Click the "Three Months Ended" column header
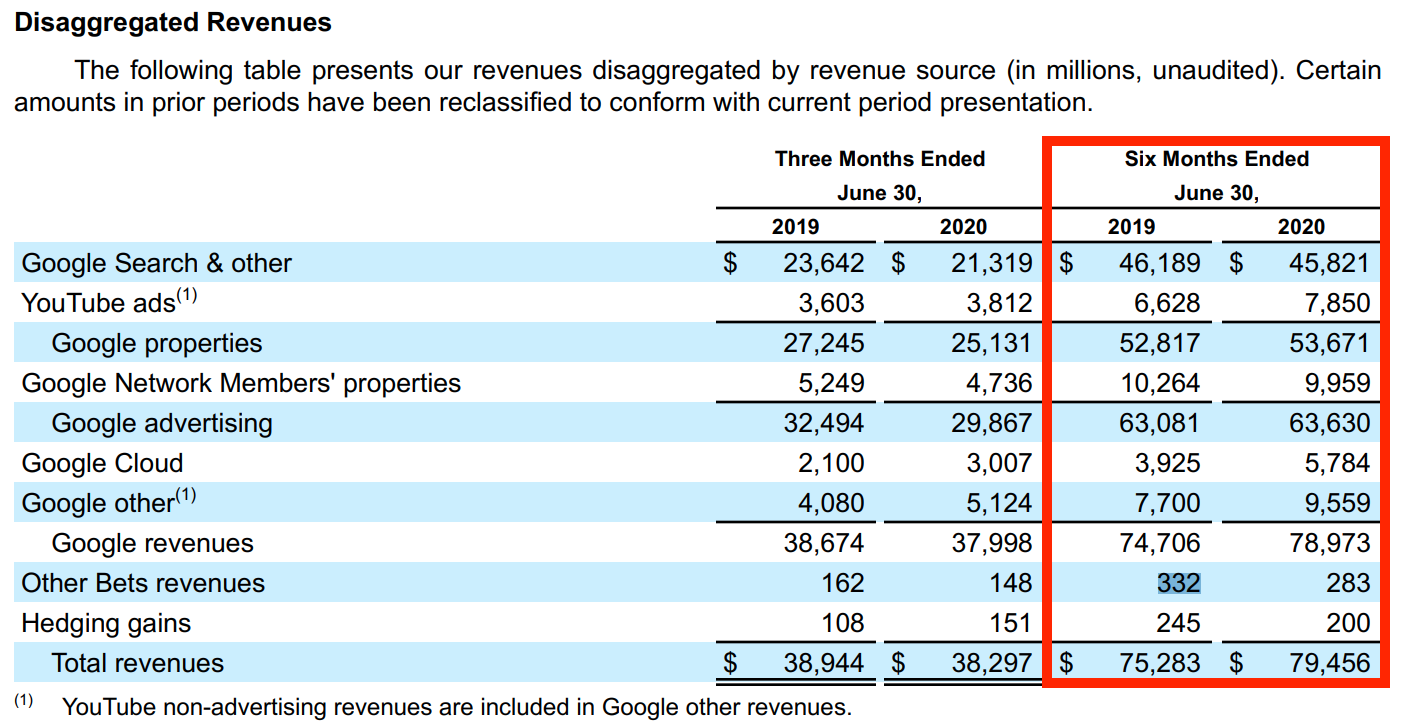Image resolution: width=1412 pixels, height=726 pixels. point(880,159)
